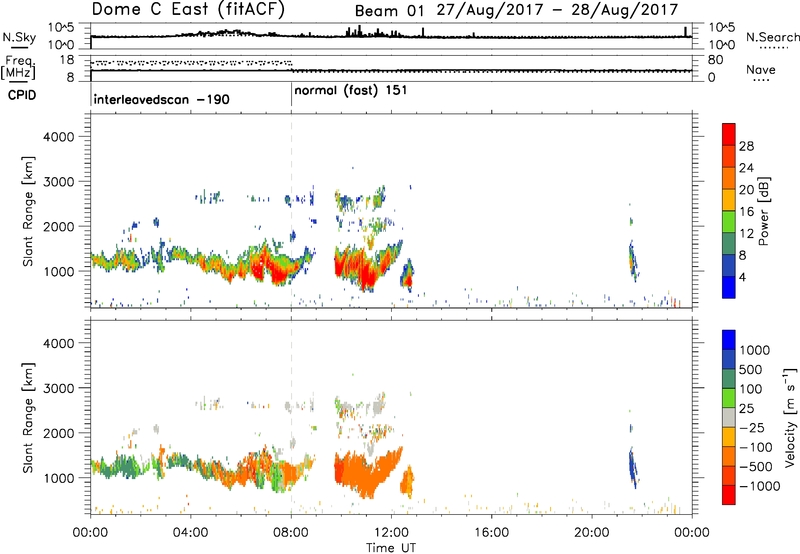Click the blue echo near 21:30 in velocity panel

[633, 467]
